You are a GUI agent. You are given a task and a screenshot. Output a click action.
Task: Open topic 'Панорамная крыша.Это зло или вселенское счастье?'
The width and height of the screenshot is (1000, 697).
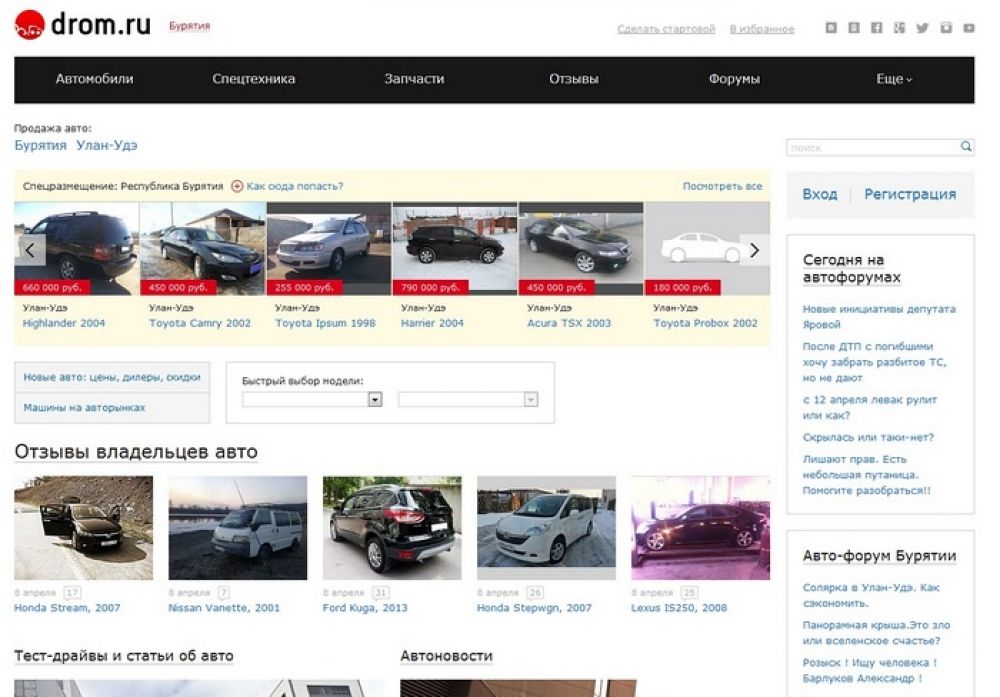pyautogui.click(x=876, y=633)
